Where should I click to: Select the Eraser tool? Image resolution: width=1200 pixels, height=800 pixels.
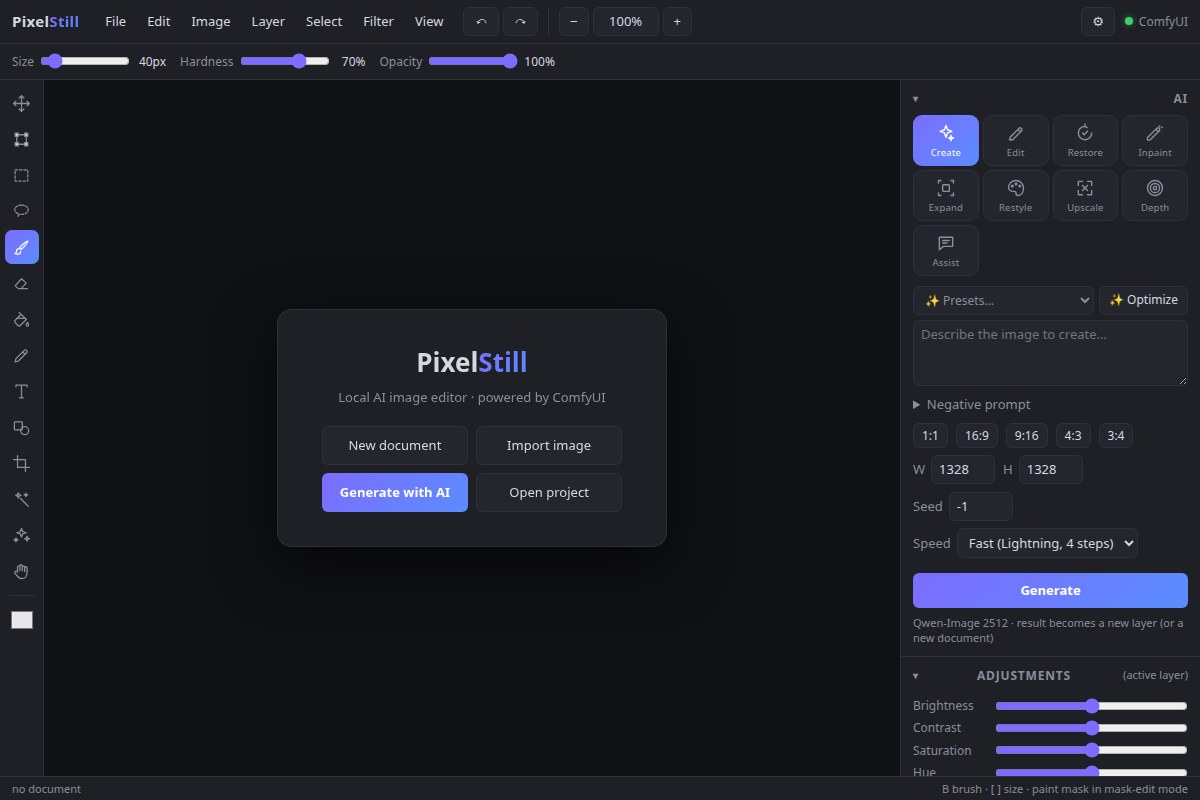[x=21, y=283]
